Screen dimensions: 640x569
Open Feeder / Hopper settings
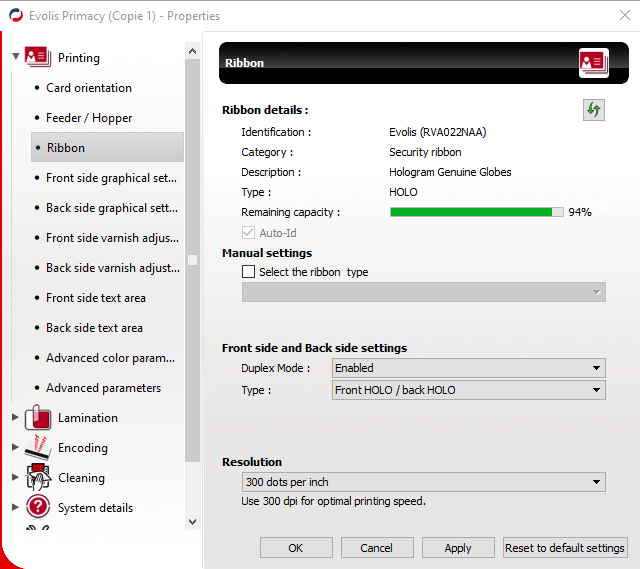click(89, 118)
